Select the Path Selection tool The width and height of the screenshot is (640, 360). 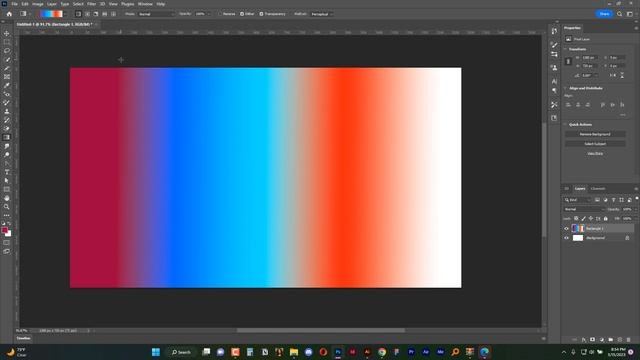point(7,180)
